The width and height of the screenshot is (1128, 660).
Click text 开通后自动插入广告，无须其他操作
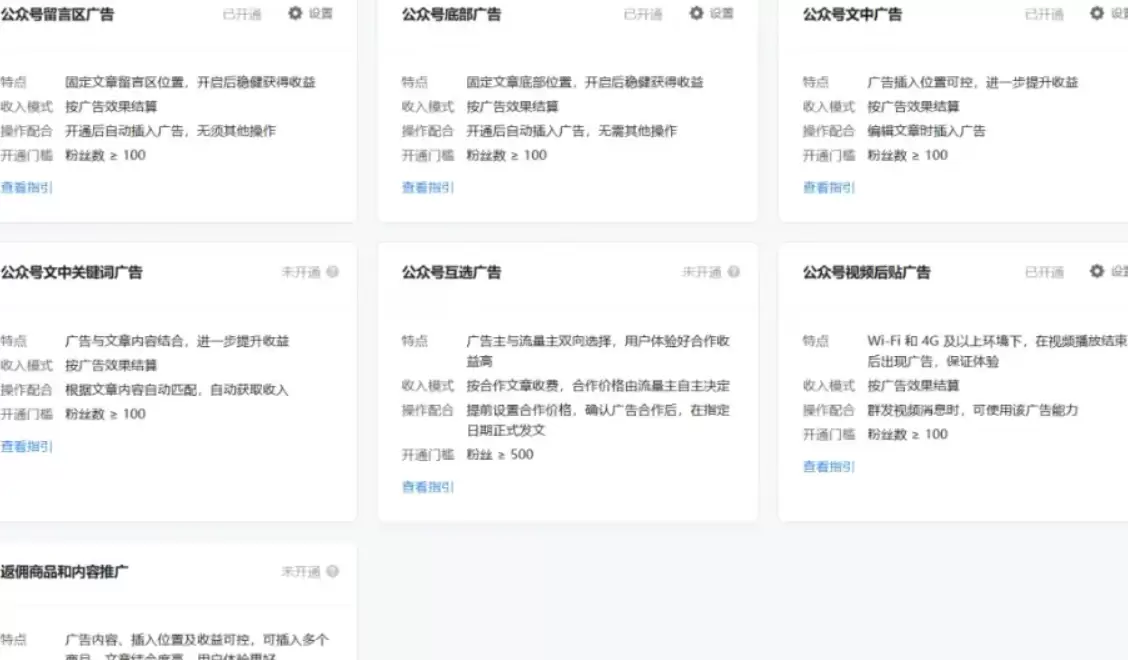pos(170,131)
